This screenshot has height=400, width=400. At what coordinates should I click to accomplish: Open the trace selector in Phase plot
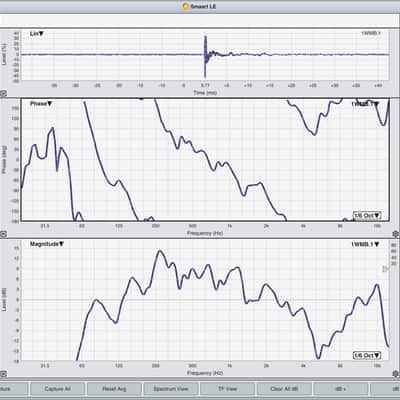point(365,104)
